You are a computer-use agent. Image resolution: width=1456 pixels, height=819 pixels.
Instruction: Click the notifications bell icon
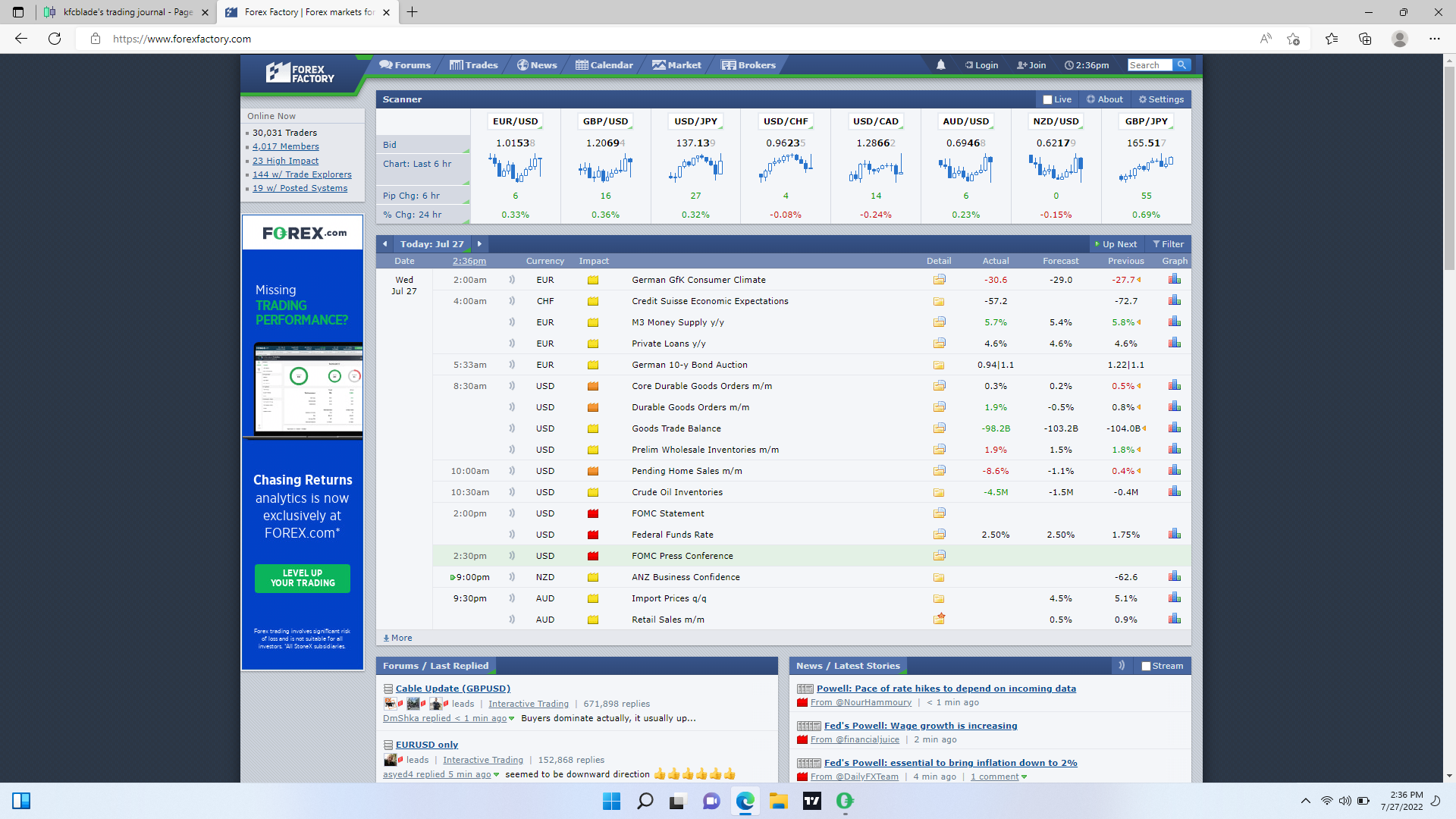[940, 65]
